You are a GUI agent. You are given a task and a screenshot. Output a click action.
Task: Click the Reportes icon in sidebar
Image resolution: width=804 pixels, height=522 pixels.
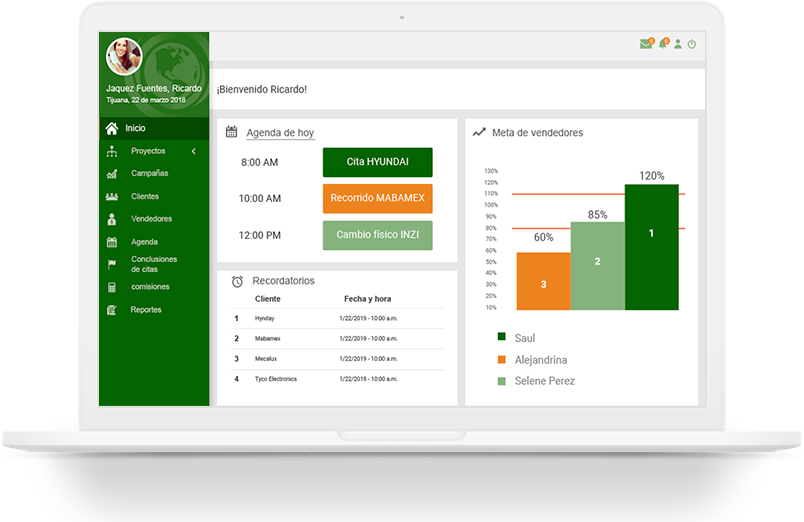[112, 310]
